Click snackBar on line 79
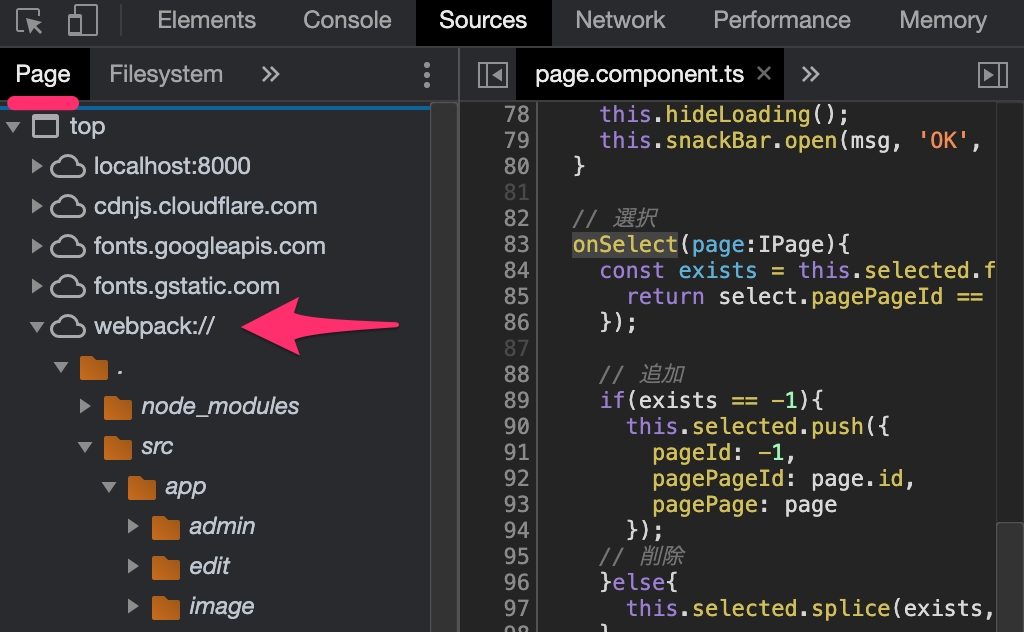Viewport: 1024px width, 632px height. coord(718,140)
